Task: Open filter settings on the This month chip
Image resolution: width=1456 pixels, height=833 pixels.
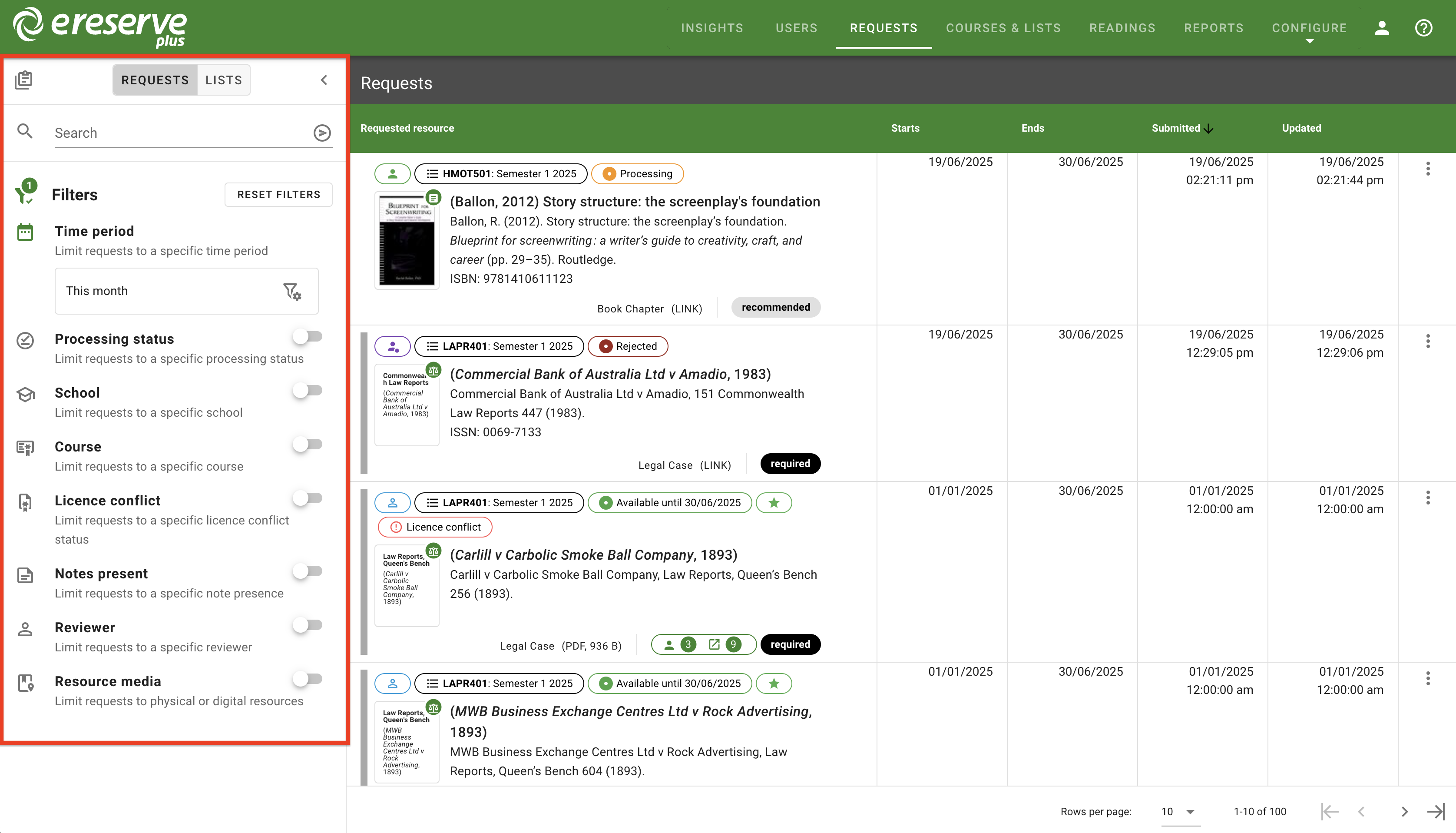Action: click(293, 291)
